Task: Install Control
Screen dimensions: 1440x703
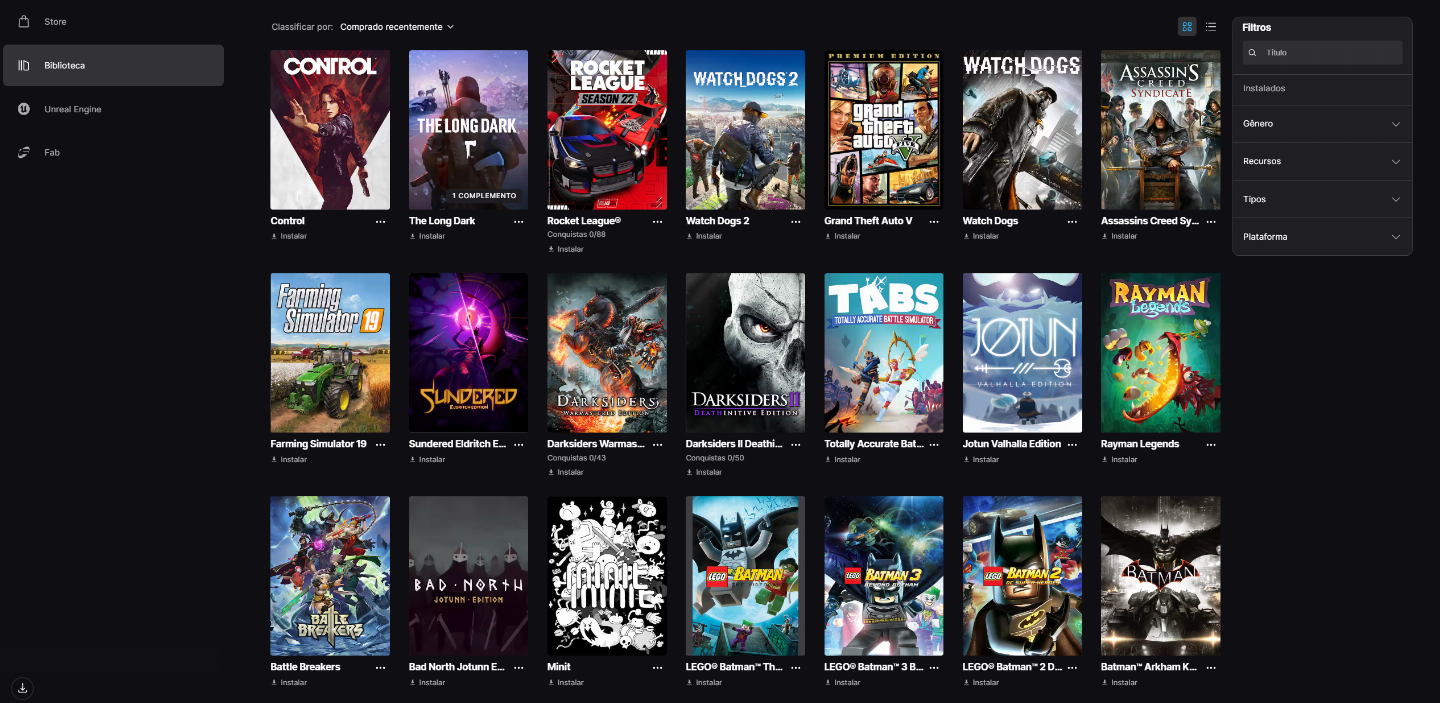Action: 289,237
